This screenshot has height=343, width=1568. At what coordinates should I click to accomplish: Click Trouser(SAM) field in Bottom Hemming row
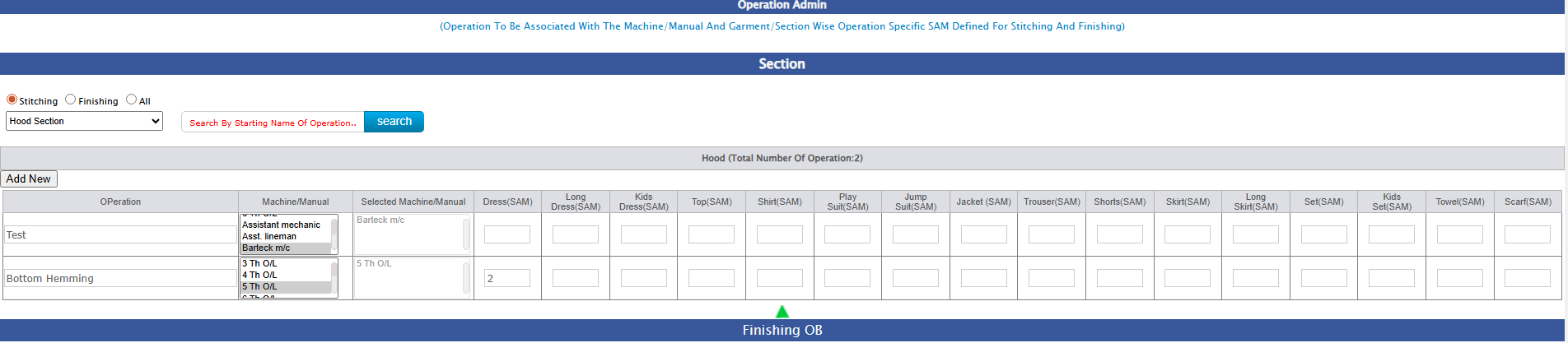point(1052,278)
